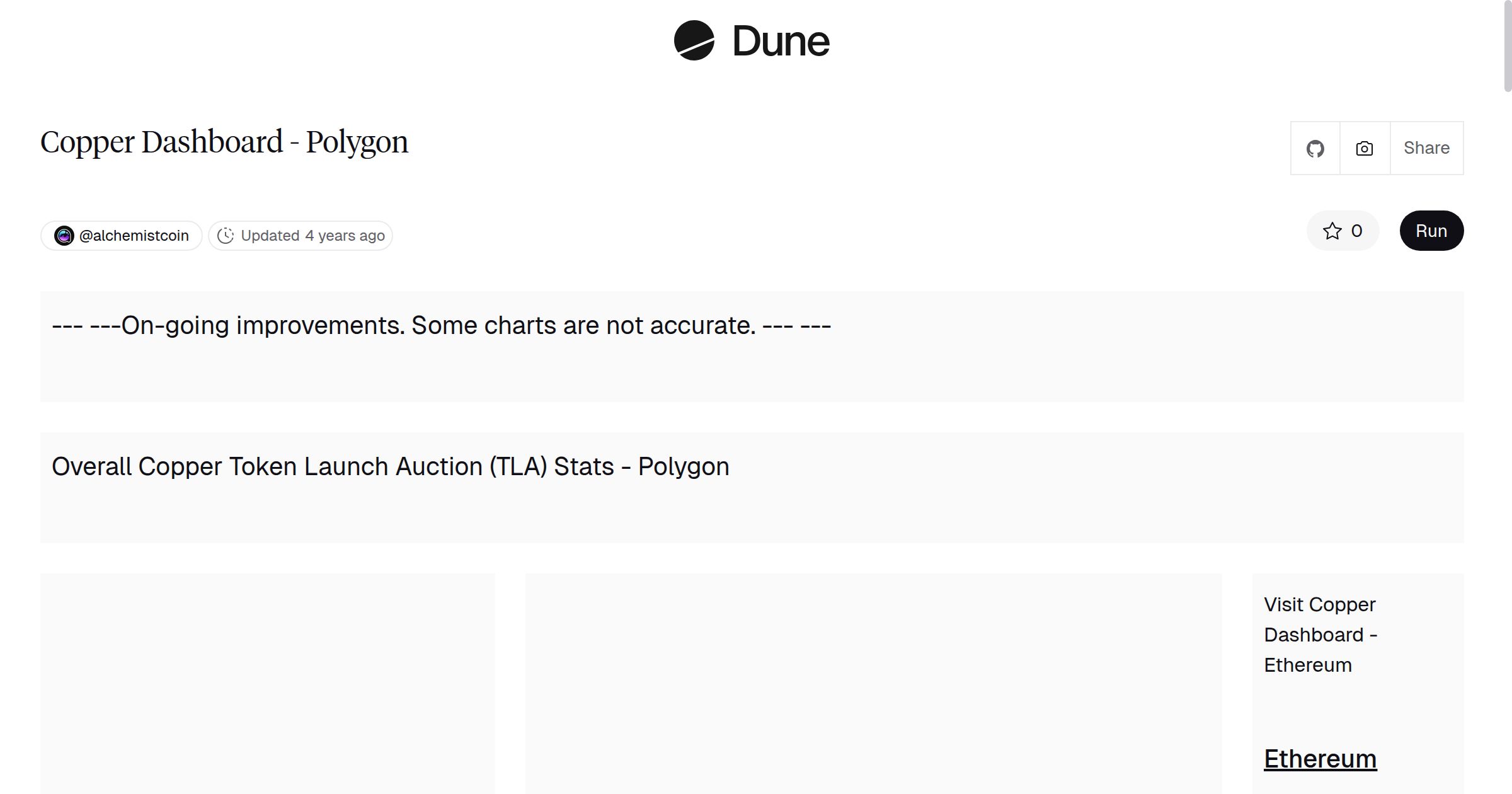This screenshot has width=1512, height=794.
Task: Click the "Overall Copper Token Launch Auction" heading
Action: [x=390, y=467]
